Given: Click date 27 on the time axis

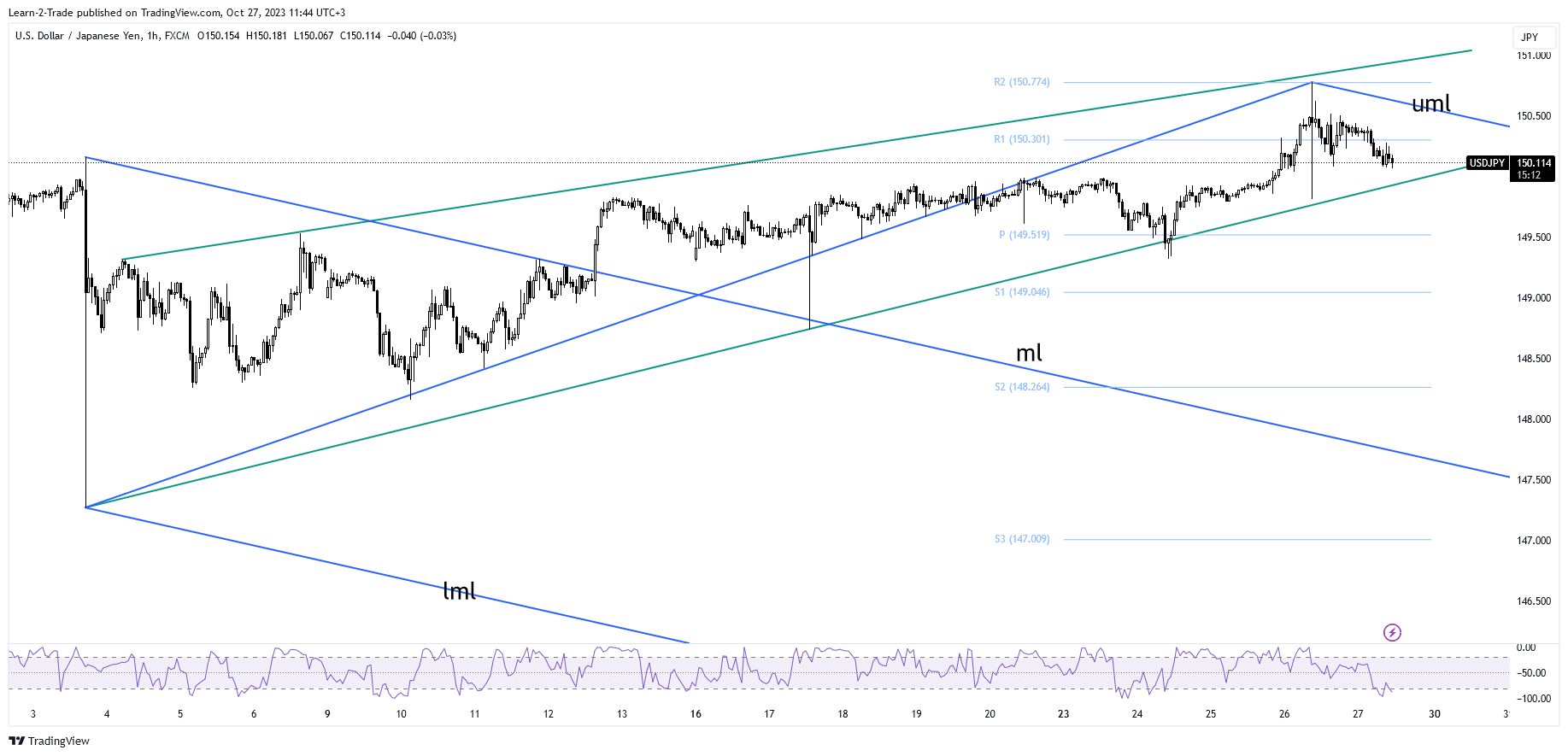Looking at the screenshot, I should point(1358,714).
